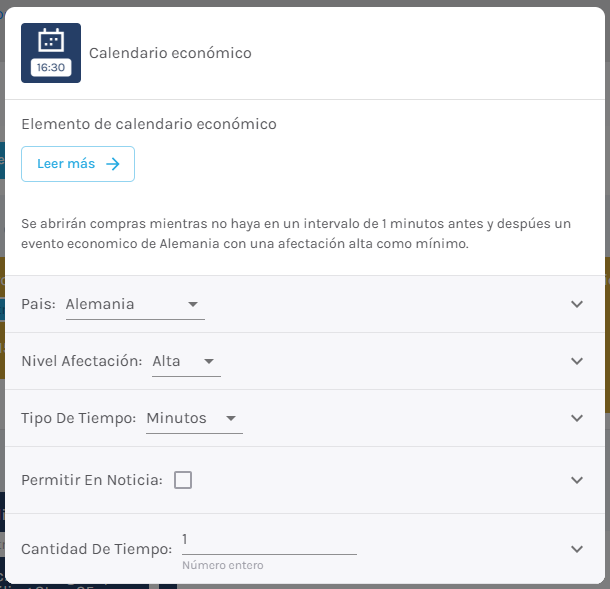Click the Calendario económico title text
This screenshot has height=589, width=610.
click(170, 53)
